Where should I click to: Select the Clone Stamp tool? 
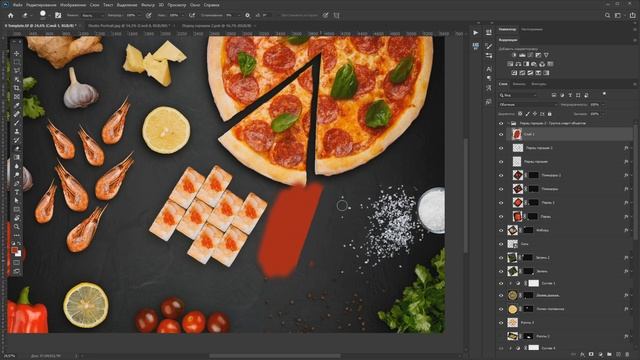17,131
